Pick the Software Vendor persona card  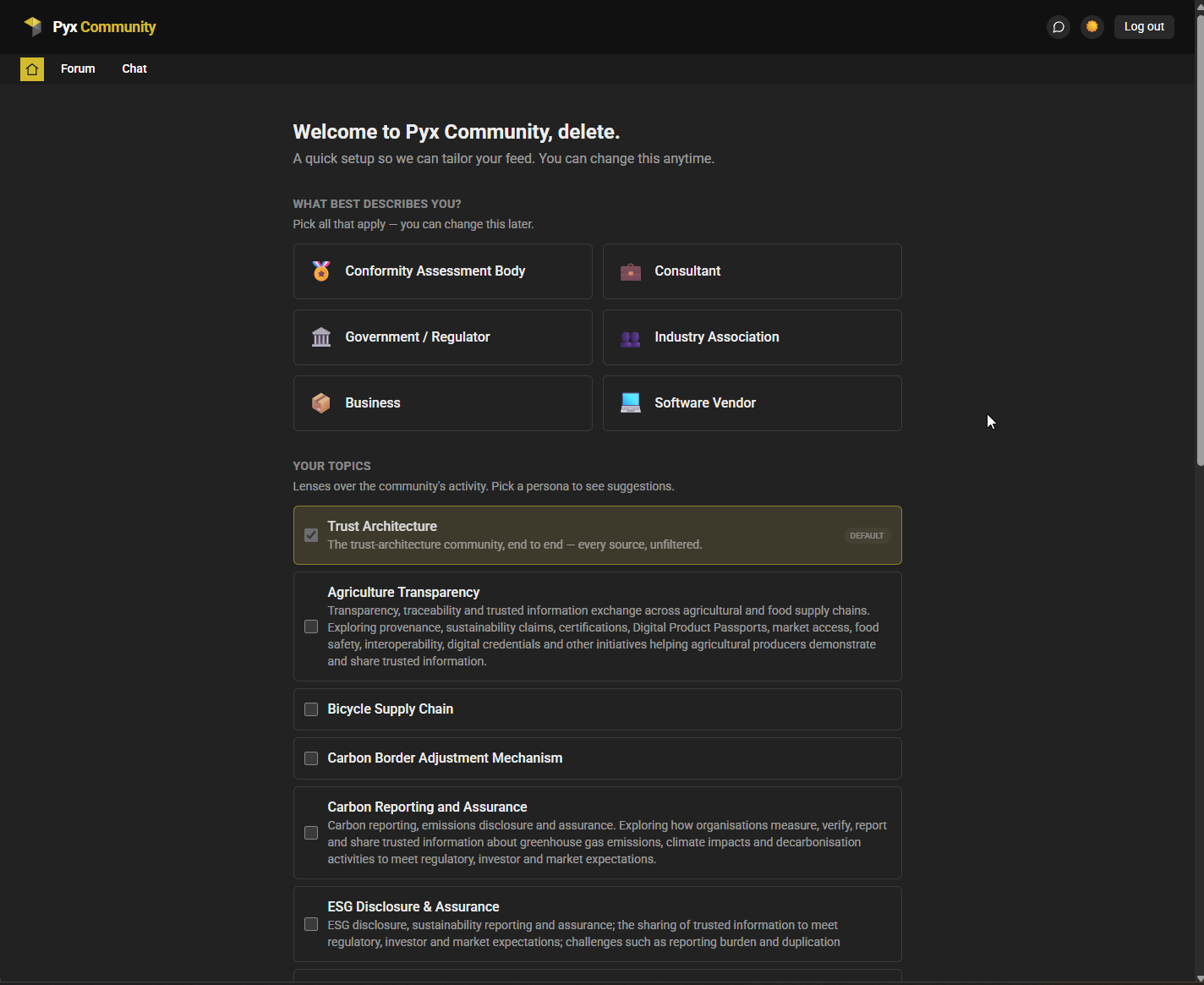tap(752, 403)
